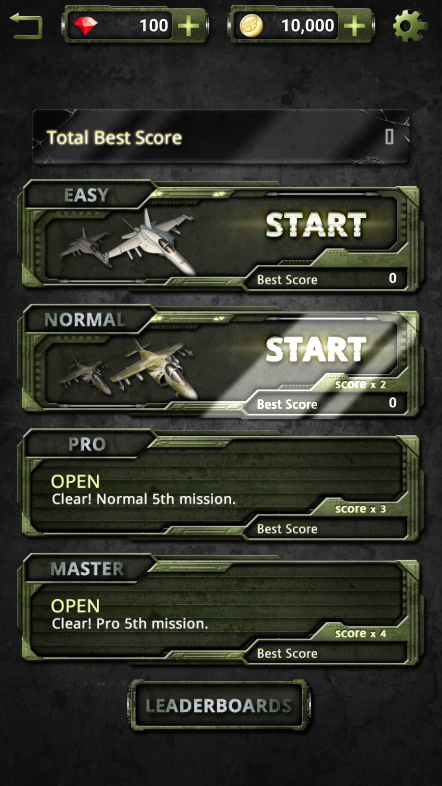Open settings via the gear icon
Image resolution: width=442 pixels, height=786 pixels.
pyautogui.click(x=410, y=26)
